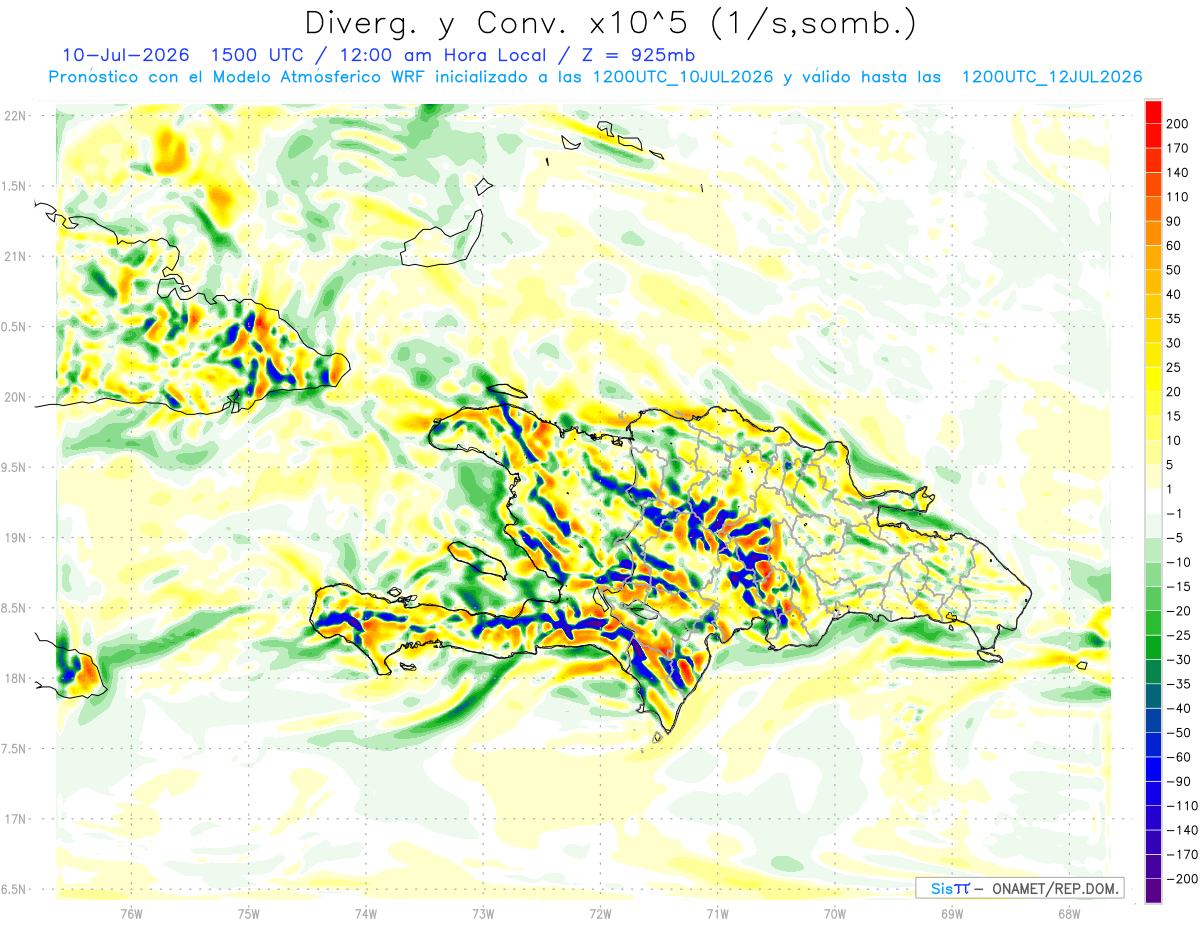This screenshot has height=927, width=1200.
Task: Click the '71W' longitude label
Action: [x=717, y=913]
